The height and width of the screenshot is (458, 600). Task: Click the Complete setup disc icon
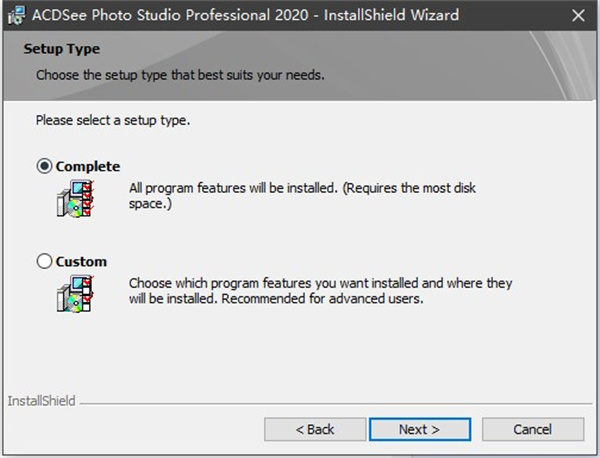(74, 199)
